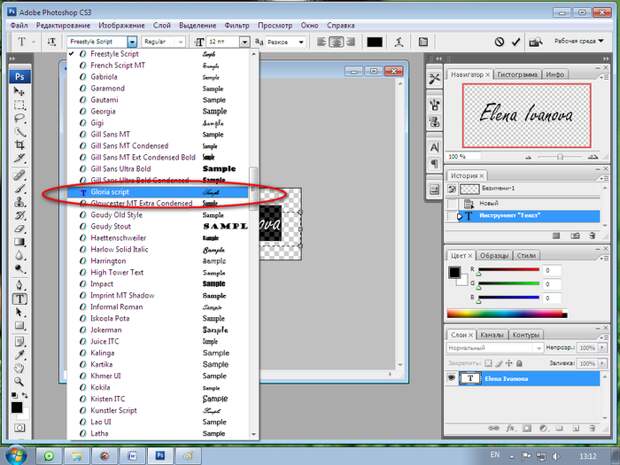
Task: Click Go to Bridge icon
Action: click(535, 42)
